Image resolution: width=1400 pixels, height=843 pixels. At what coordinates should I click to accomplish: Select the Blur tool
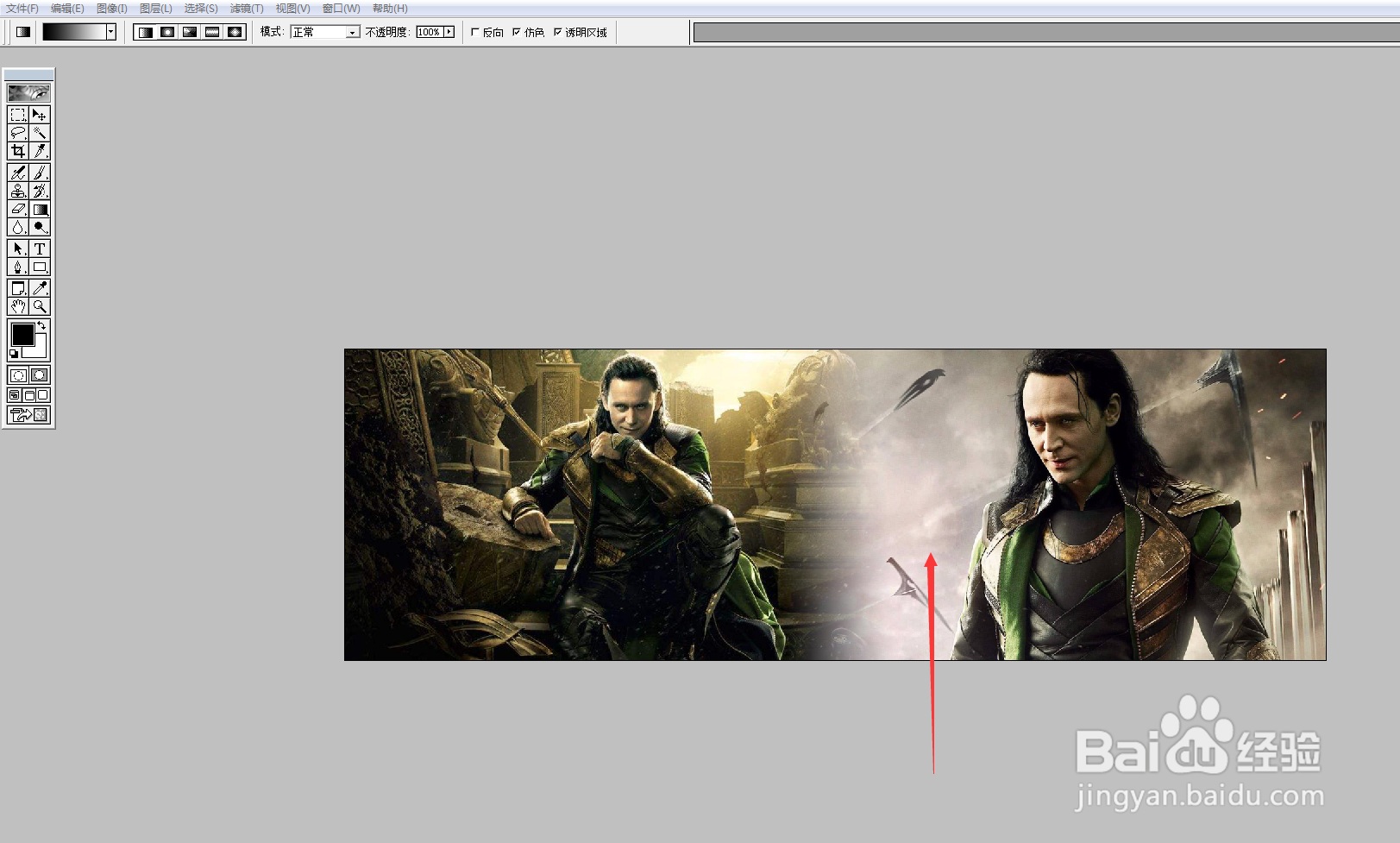click(18, 227)
